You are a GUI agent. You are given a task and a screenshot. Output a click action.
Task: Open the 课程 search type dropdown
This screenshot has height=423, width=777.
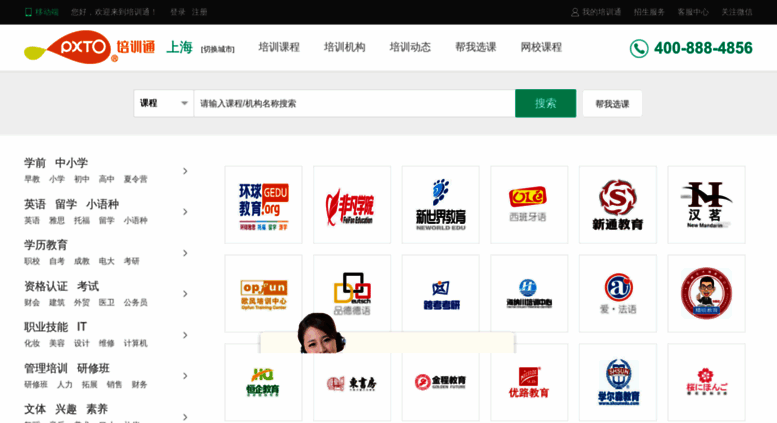164,103
